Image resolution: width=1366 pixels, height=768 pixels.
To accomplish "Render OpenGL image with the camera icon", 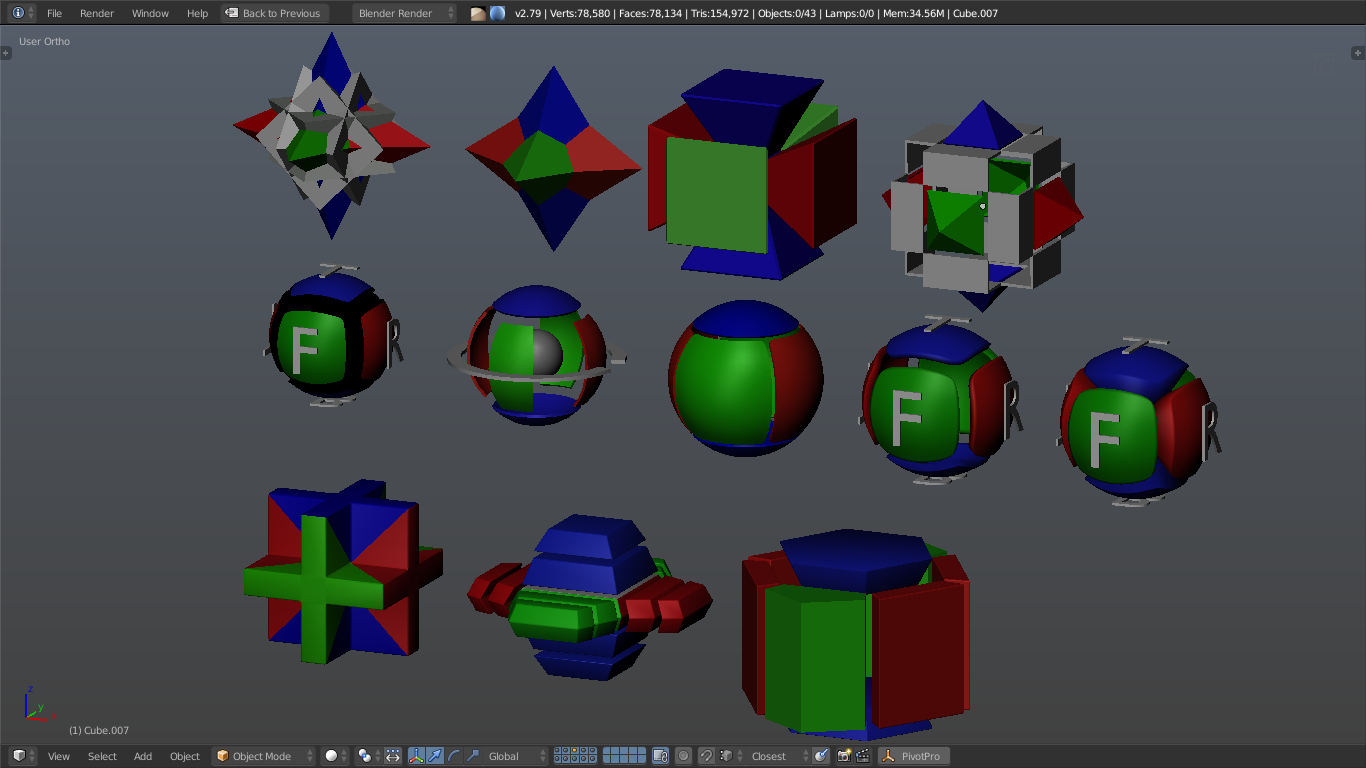I will point(844,756).
